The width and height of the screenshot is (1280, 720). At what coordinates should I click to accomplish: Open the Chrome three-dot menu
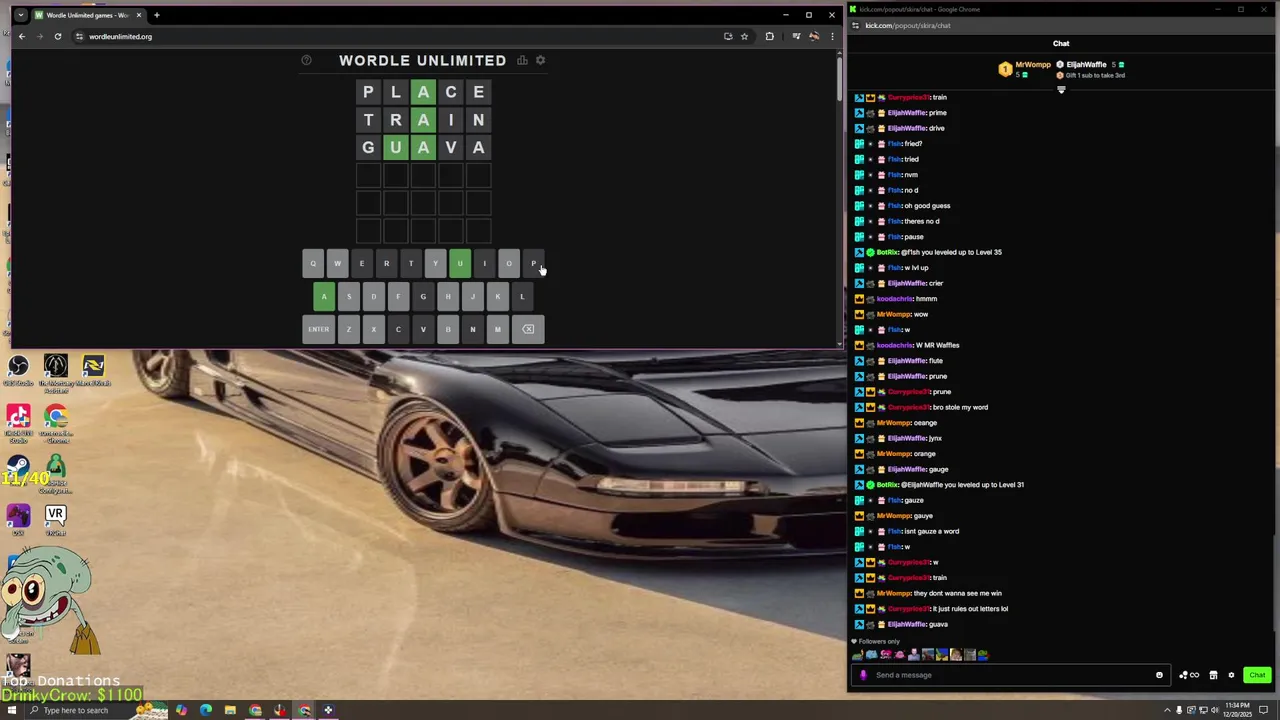pyautogui.click(x=832, y=36)
